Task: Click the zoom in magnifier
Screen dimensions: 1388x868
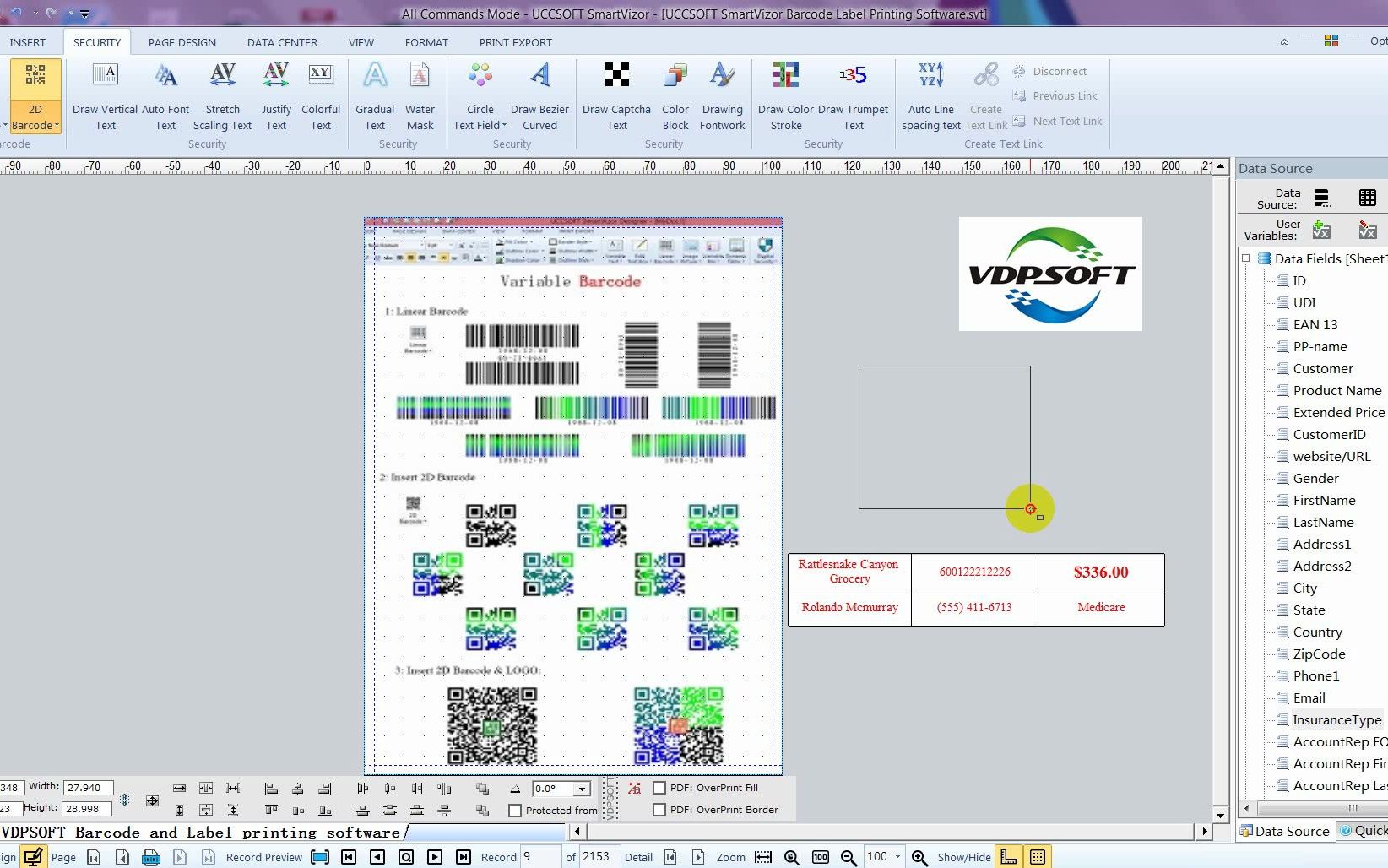Action: (919, 857)
